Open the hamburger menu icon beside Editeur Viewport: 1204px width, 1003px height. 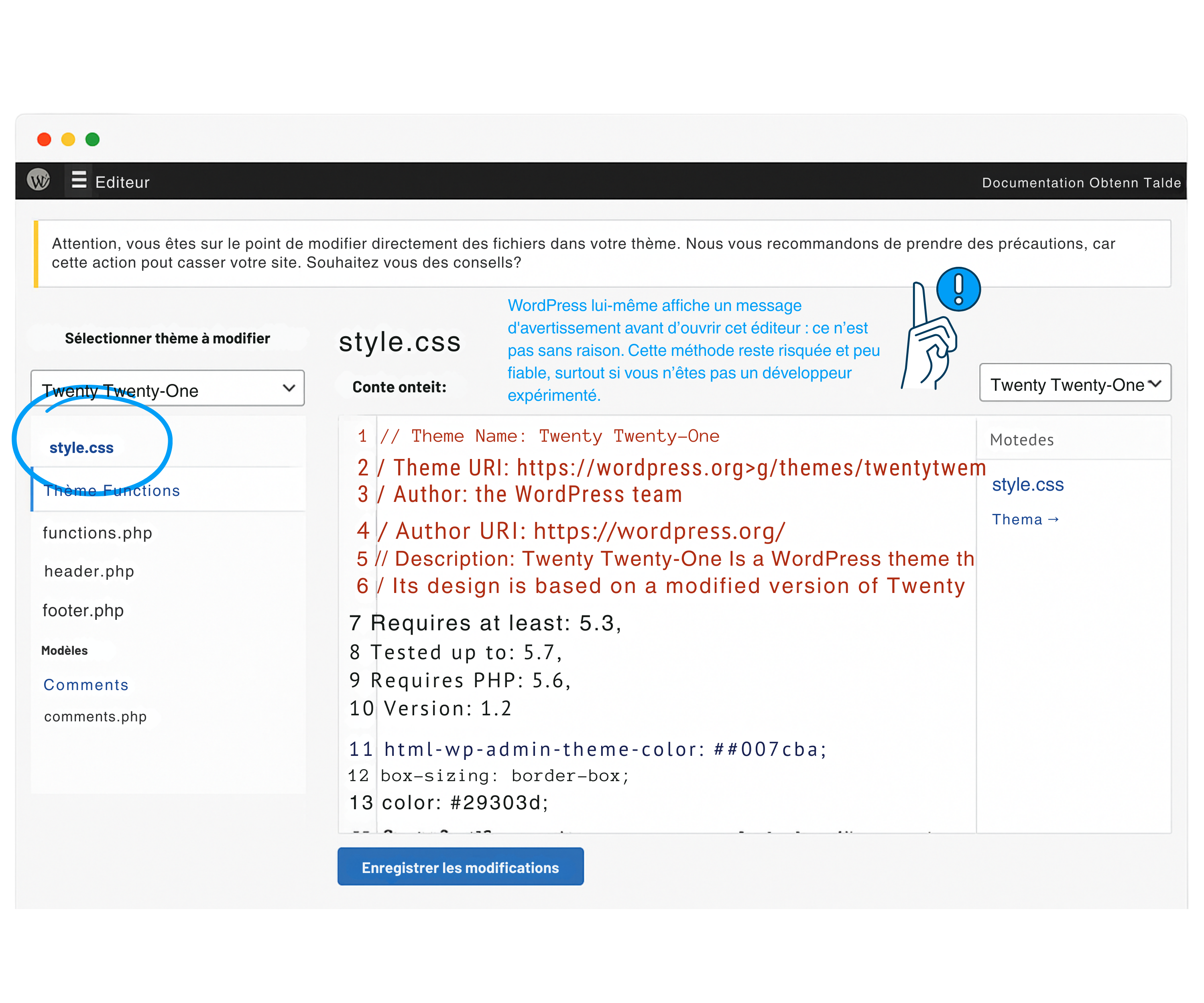pos(79,180)
